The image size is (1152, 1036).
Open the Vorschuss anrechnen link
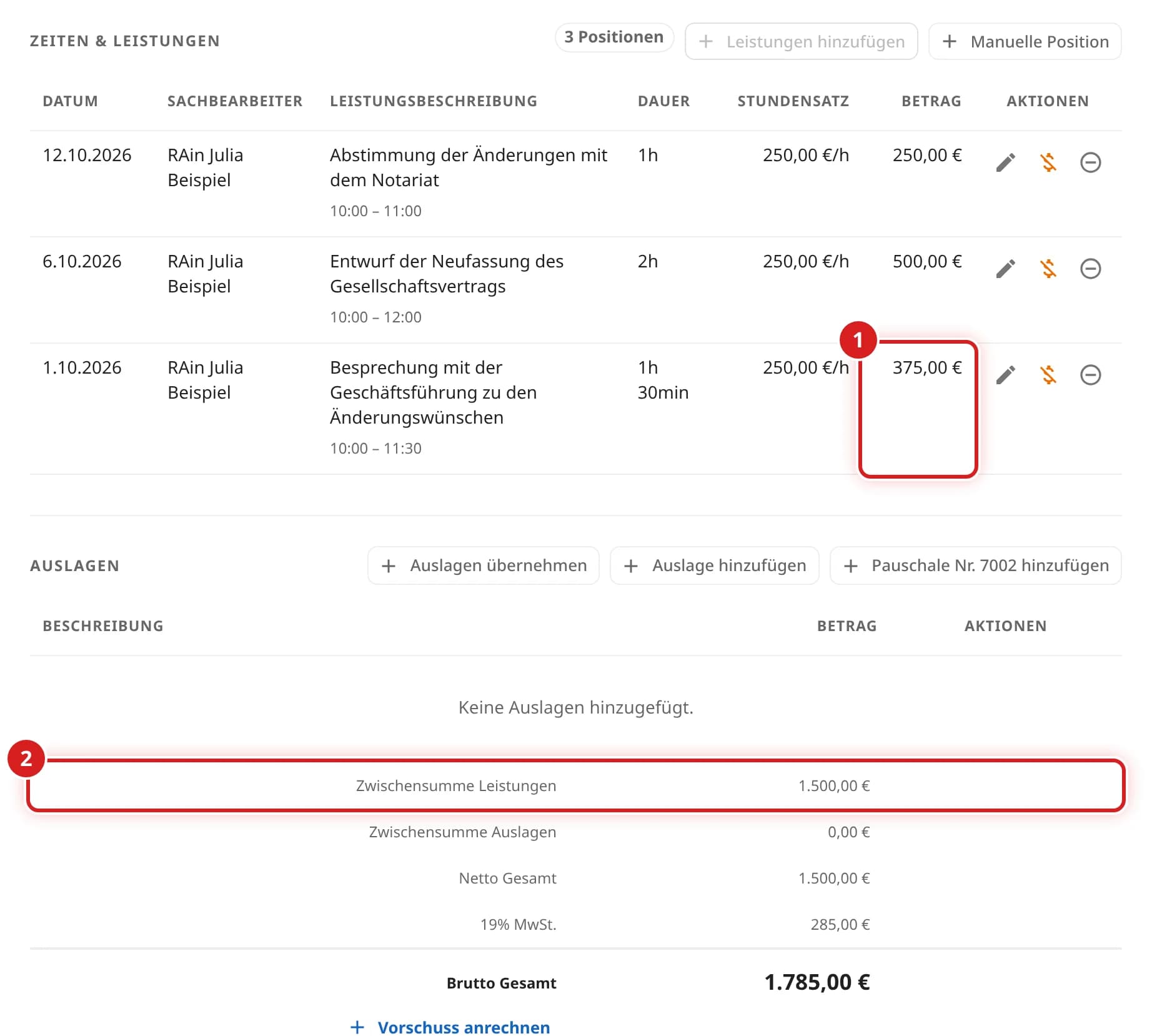click(450, 1027)
